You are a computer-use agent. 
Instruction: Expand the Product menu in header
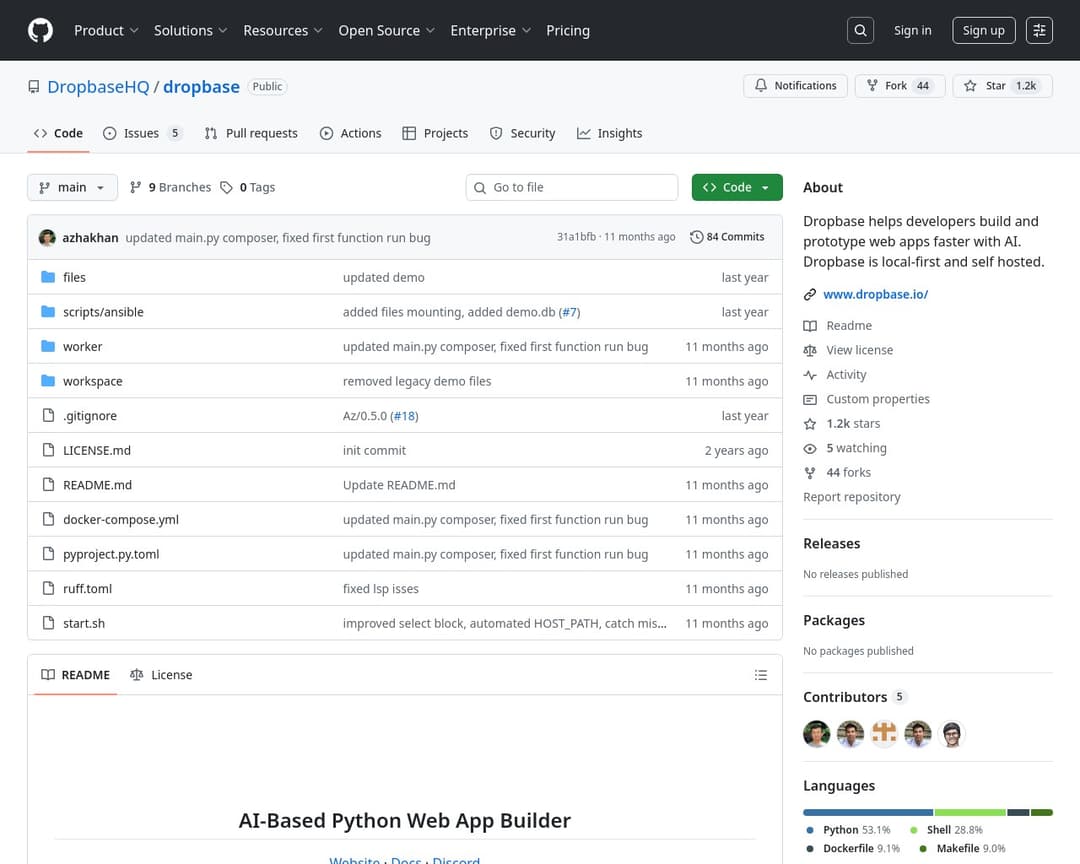pyautogui.click(x=106, y=30)
